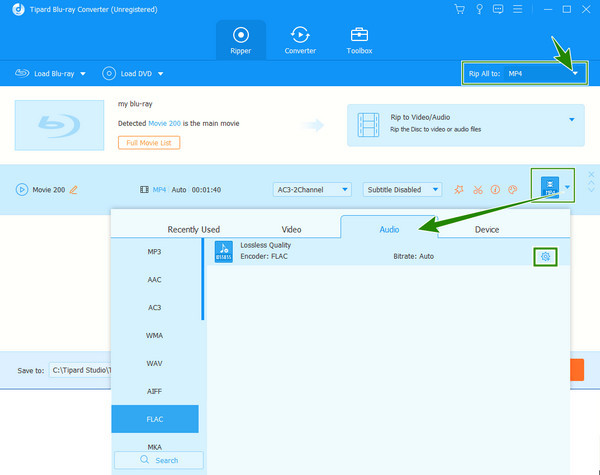Select FLAC in the format list
The height and width of the screenshot is (475, 600).
pos(155,419)
